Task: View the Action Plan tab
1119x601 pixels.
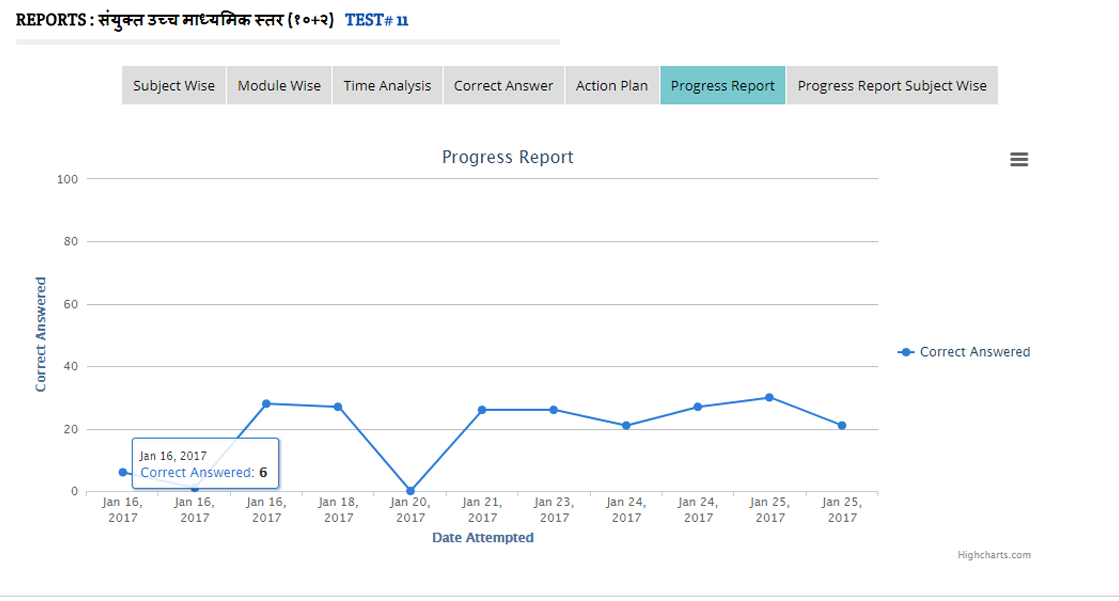Action: pyautogui.click(x=612, y=86)
